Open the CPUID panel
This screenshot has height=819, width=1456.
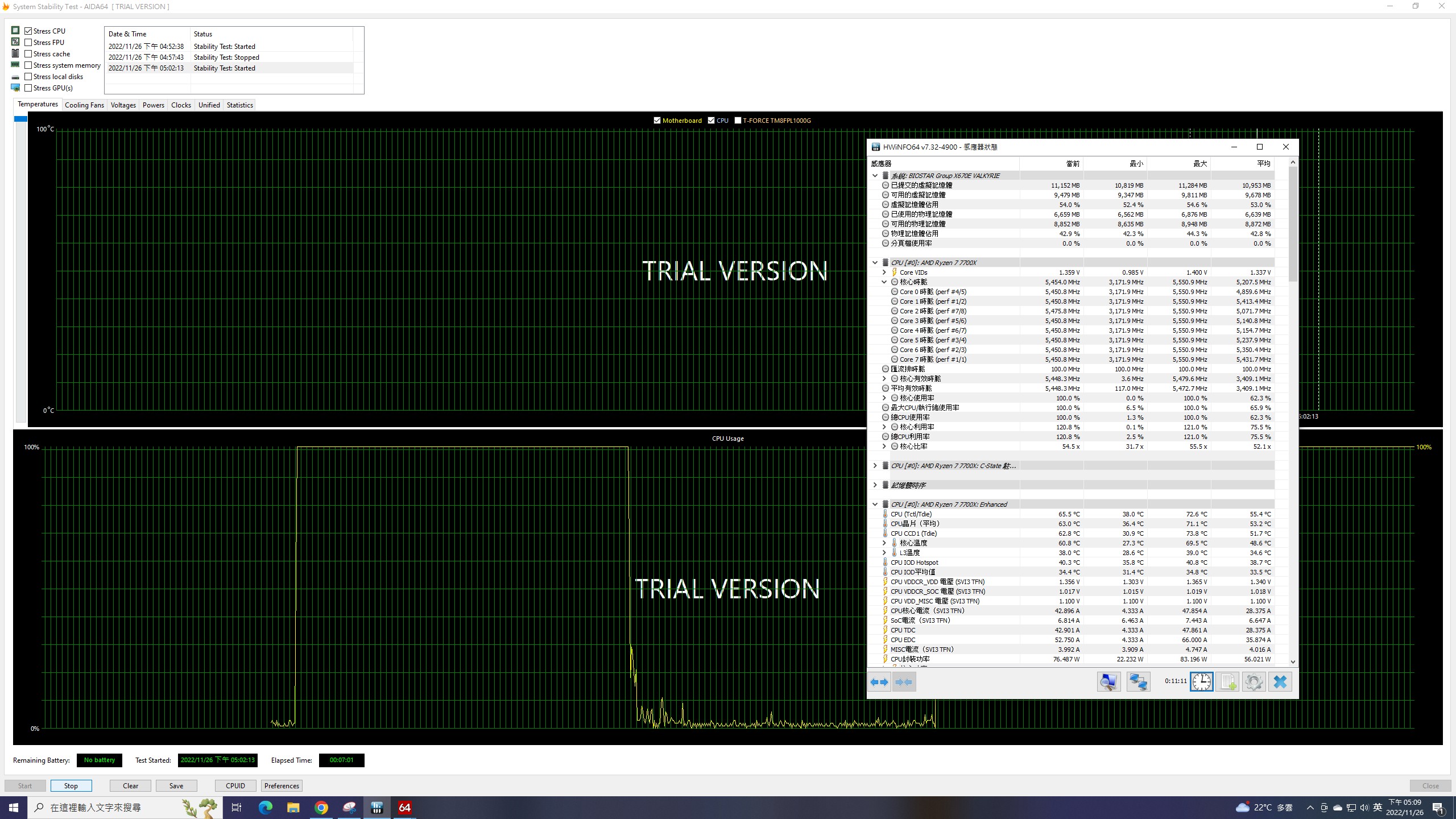click(235, 785)
